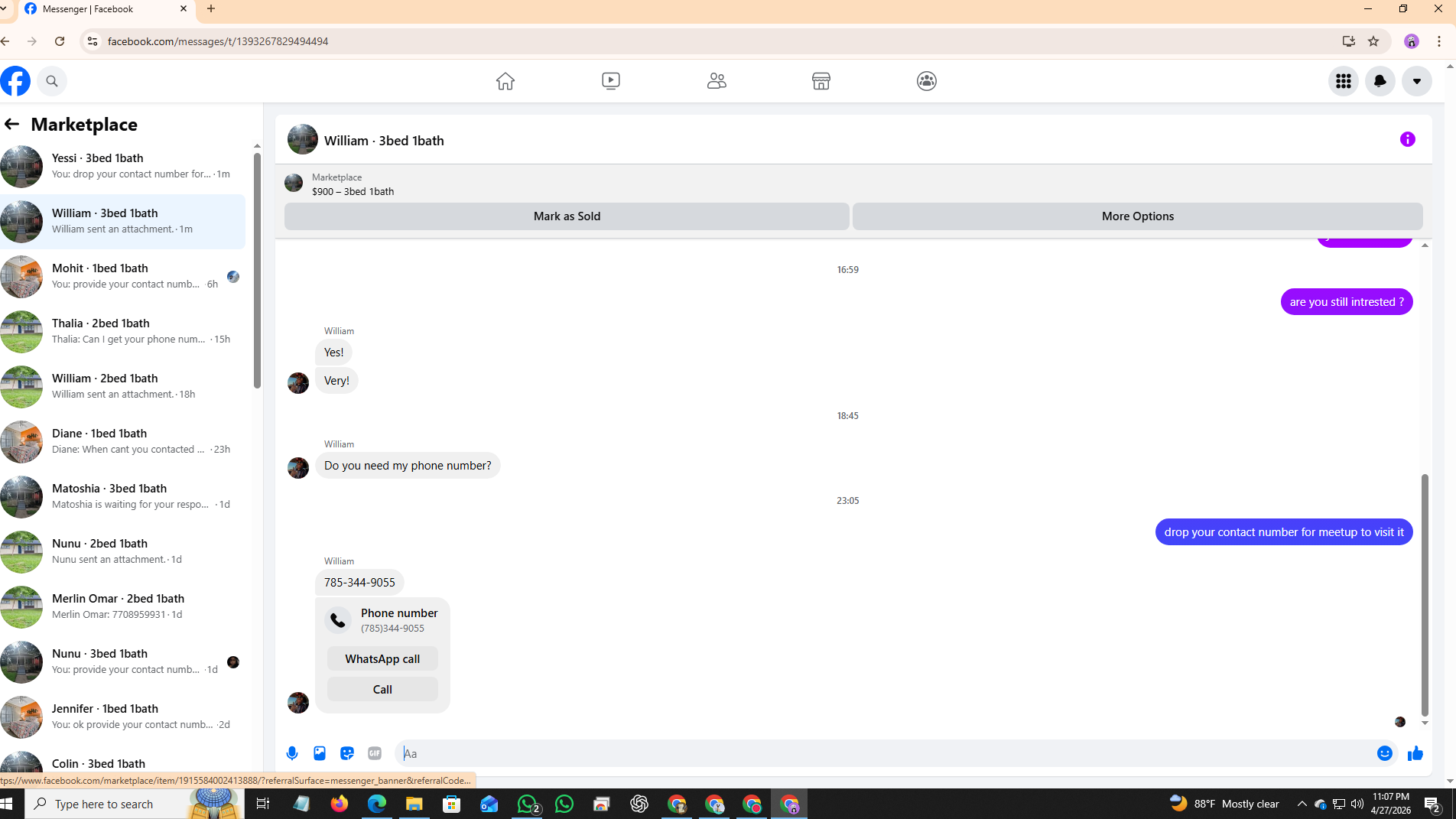Open the $900 – 3bed 1bath listing link
This screenshot has height=819, width=1456.
(x=353, y=191)
